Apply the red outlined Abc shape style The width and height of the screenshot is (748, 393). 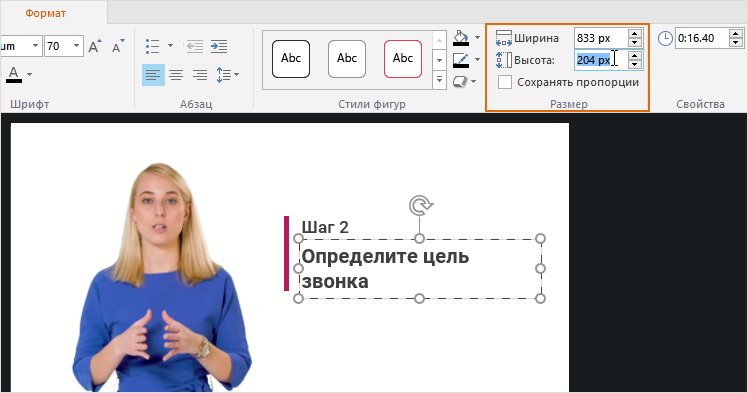pos(403,59)
